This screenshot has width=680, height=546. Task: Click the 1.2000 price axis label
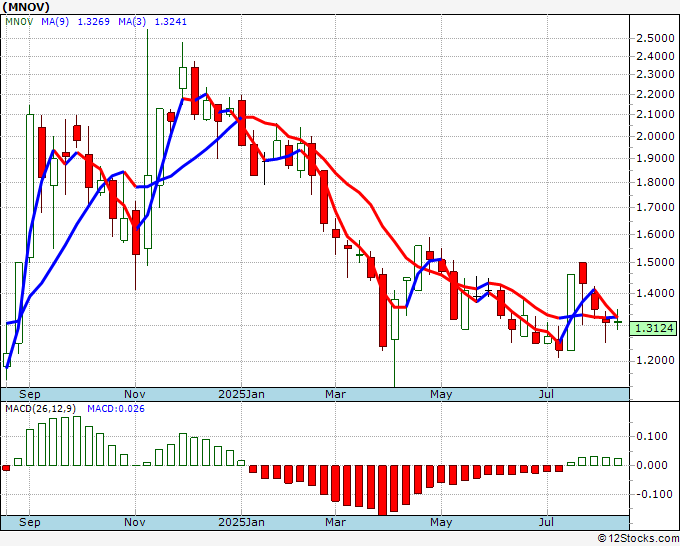click(x=655, y=360)
